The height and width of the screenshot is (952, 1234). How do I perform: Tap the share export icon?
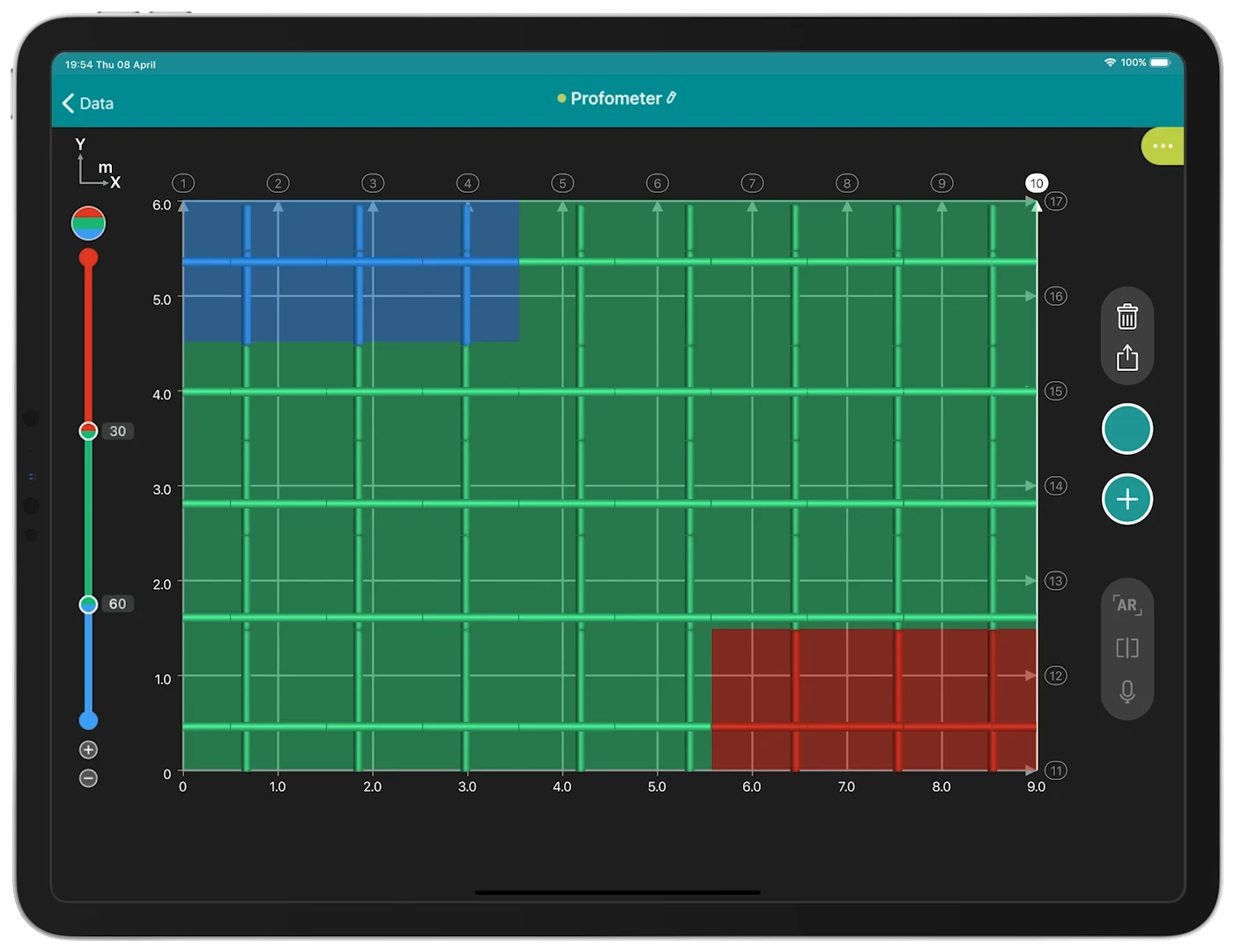1127,357
